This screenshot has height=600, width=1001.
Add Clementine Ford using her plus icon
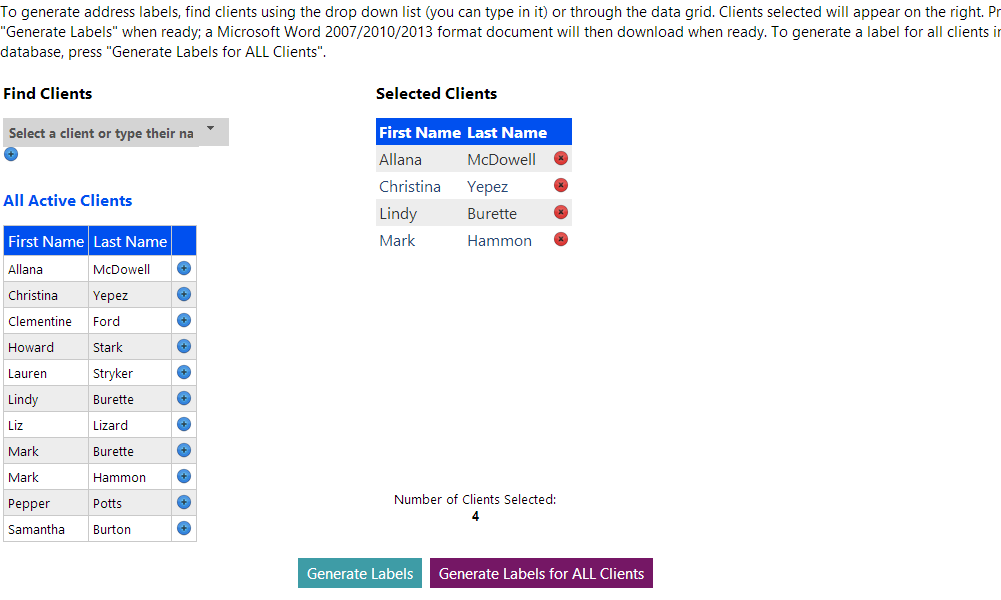[183, 320]
